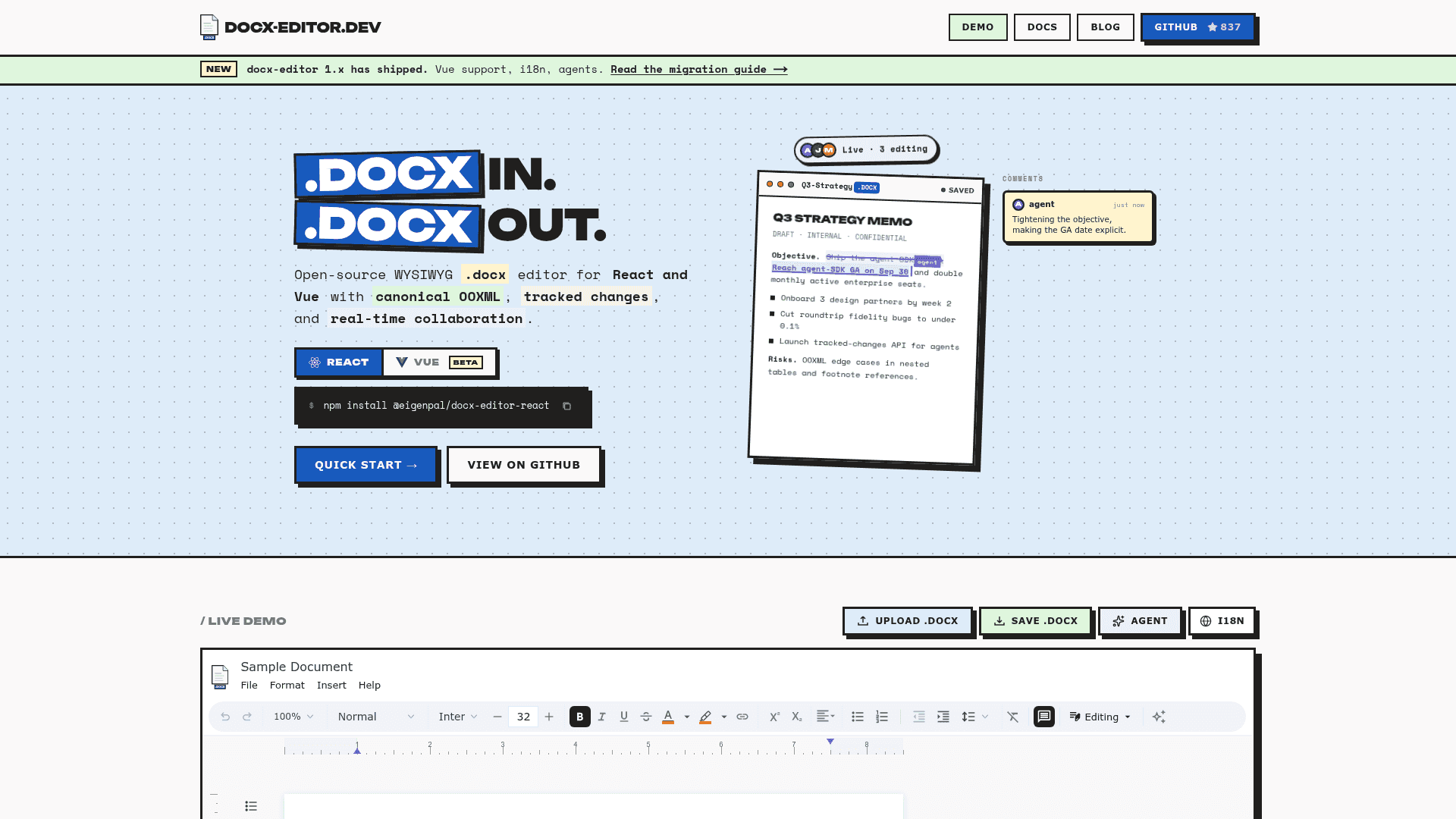This screenshot has width=1456, height=819.
Task: Click the document icon beside Sample Document
Action: coord(220,676)
